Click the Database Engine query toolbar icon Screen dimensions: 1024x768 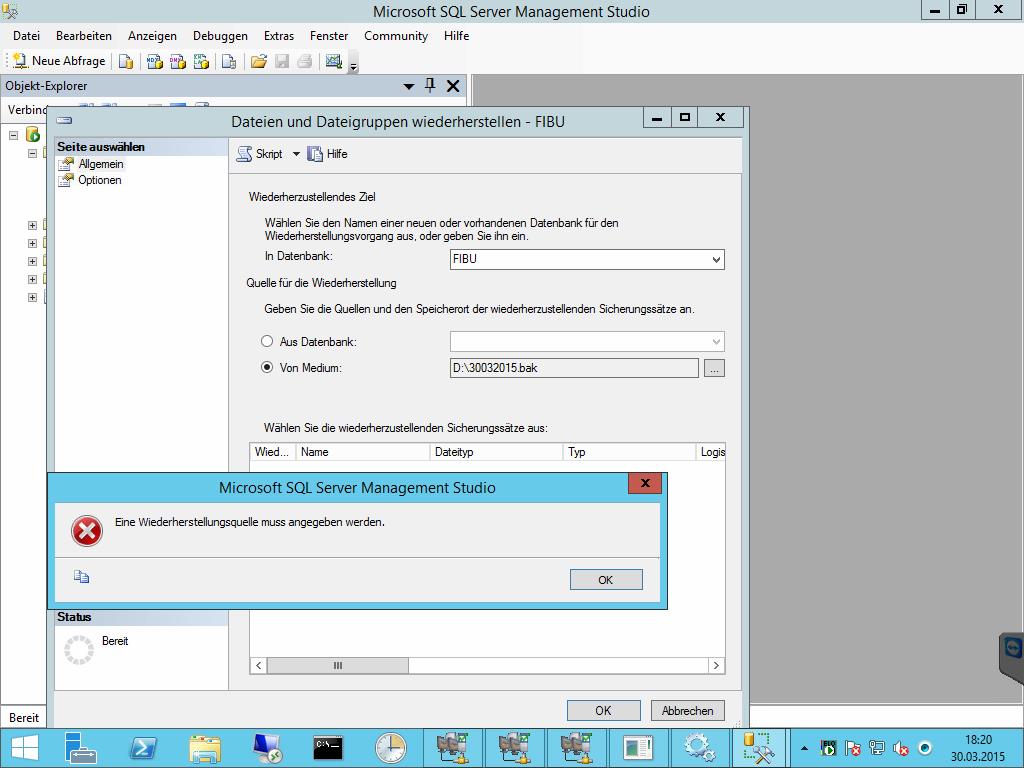tap(126, 61)
